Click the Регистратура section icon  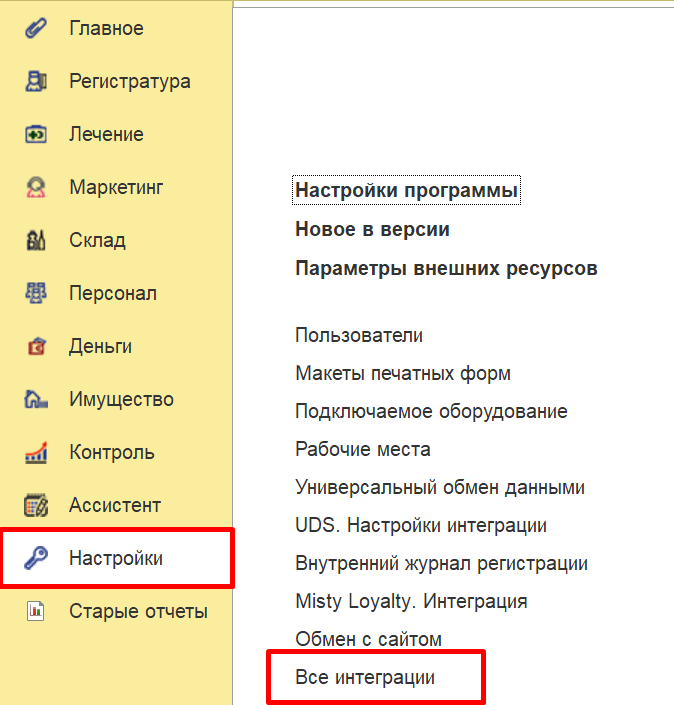tap(36, 81)
